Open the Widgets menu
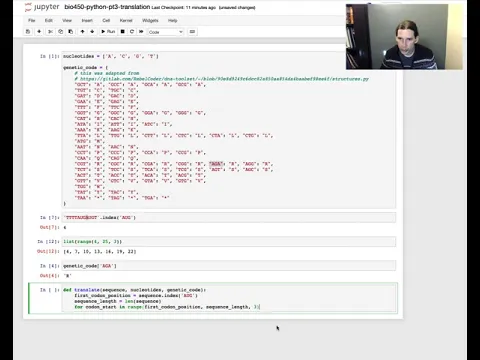Screen dimensions: 480x360 tap(150, 20)
